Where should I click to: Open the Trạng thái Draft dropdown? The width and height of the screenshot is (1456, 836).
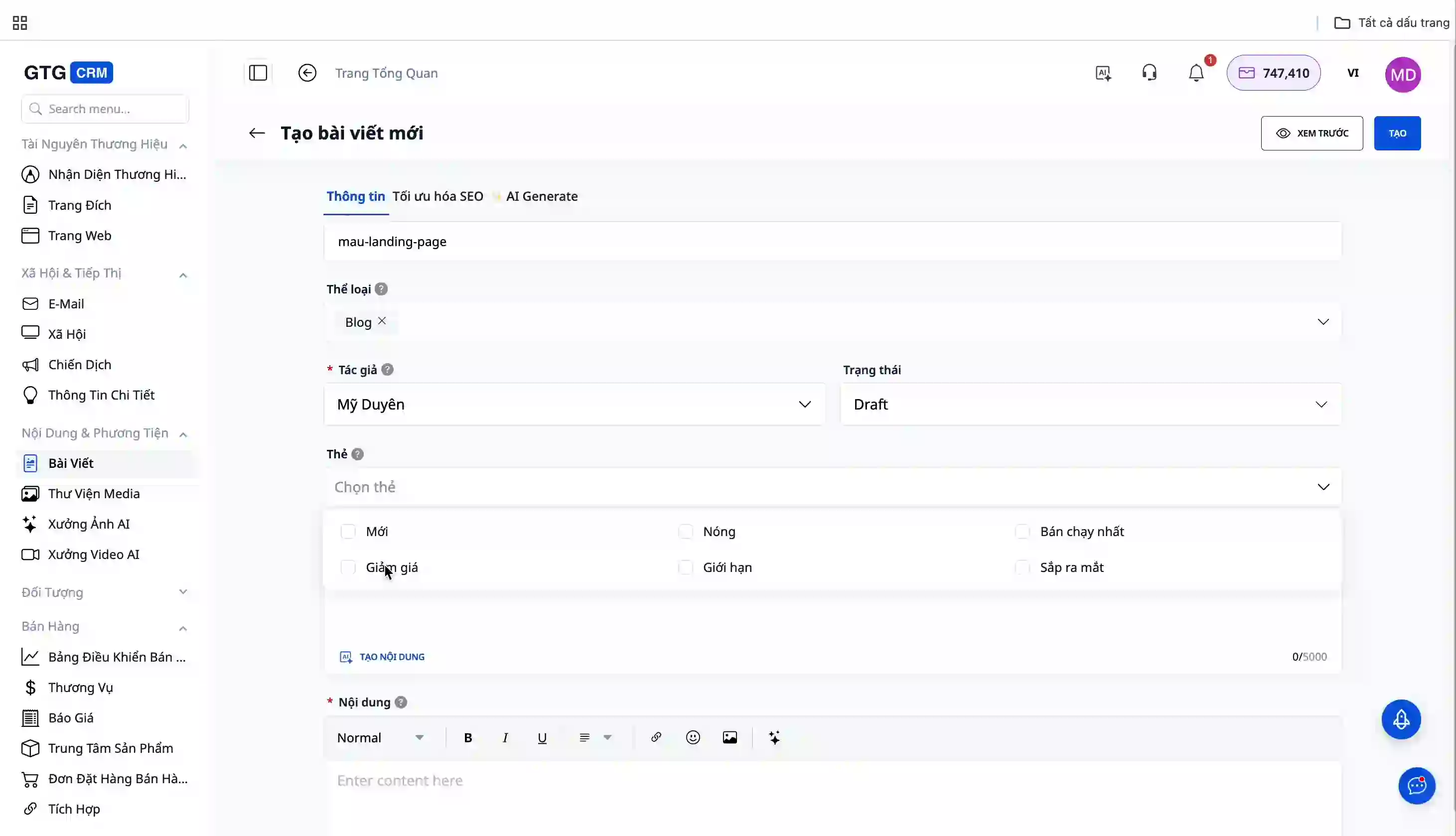pyautogui.click(x=1090, y=404)
